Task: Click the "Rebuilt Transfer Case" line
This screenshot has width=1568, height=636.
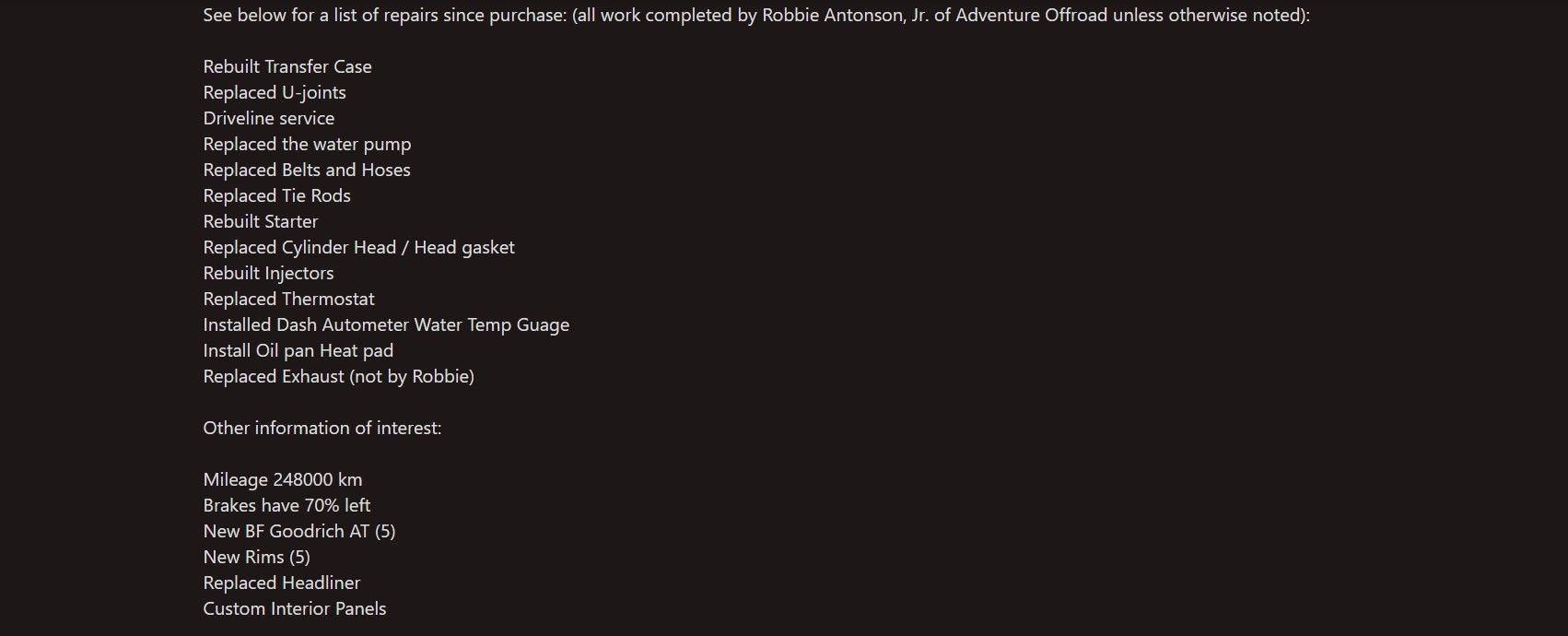Action: pos(287,66)
